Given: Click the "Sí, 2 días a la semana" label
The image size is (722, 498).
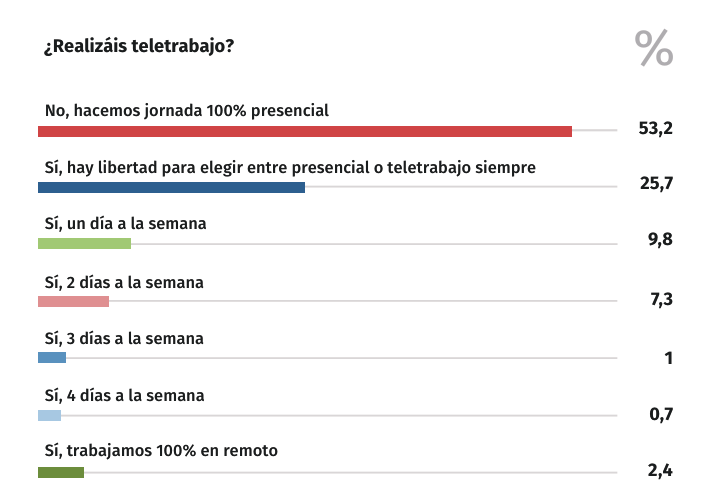Looking at the screenshot, I should [x=125, y=282].
